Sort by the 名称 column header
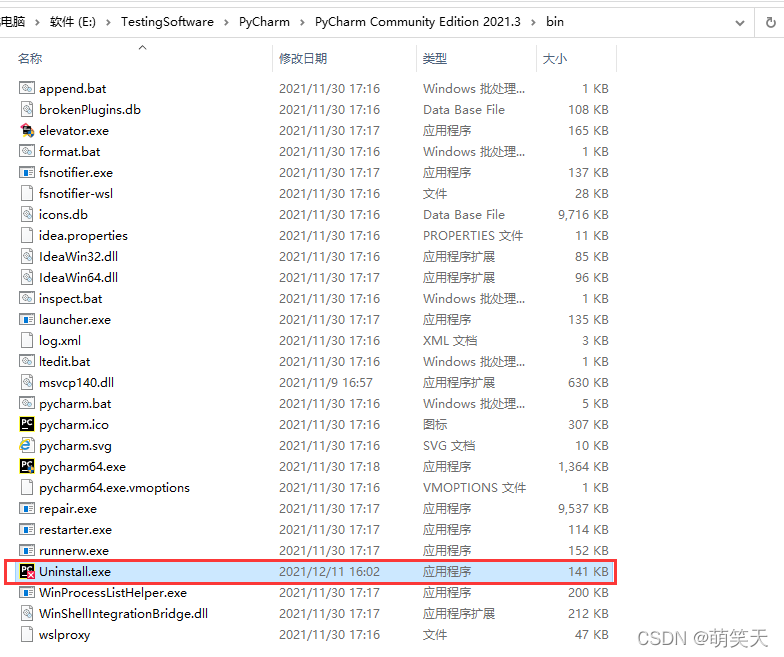Viewport: 784px width, 657px height. click(x=30, y=58)
